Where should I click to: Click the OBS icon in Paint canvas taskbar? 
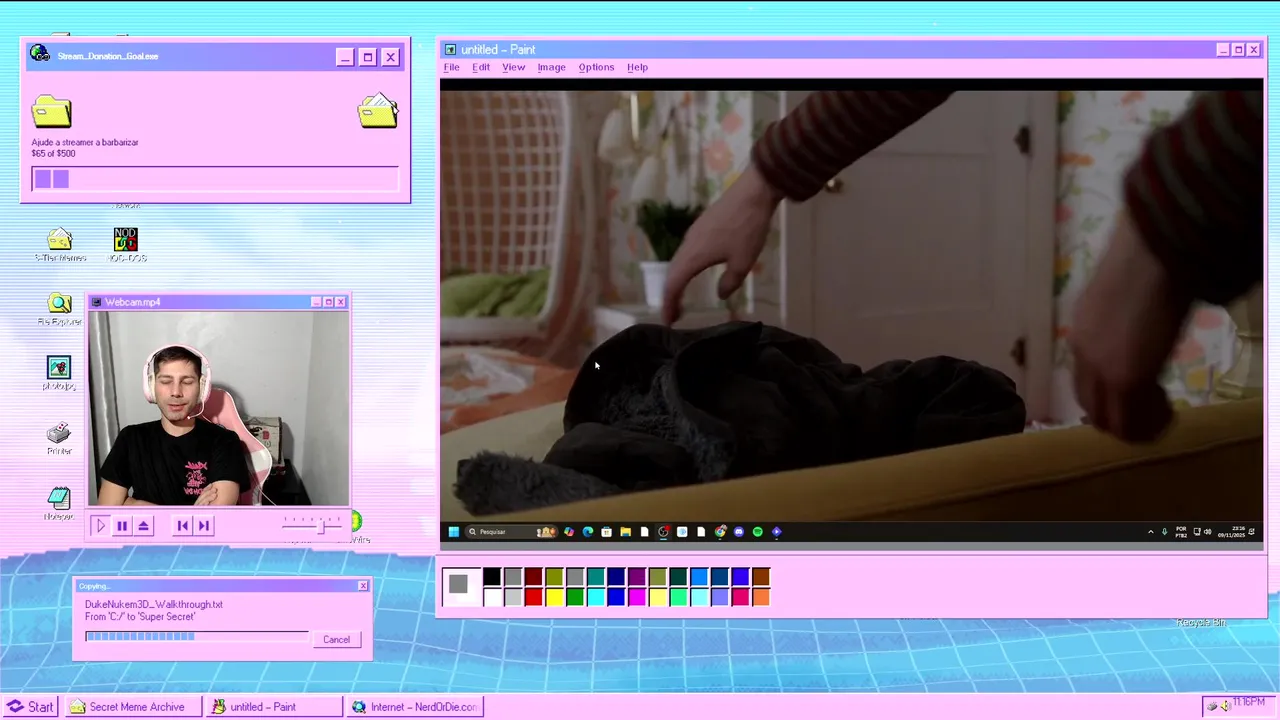pos(663,532)
